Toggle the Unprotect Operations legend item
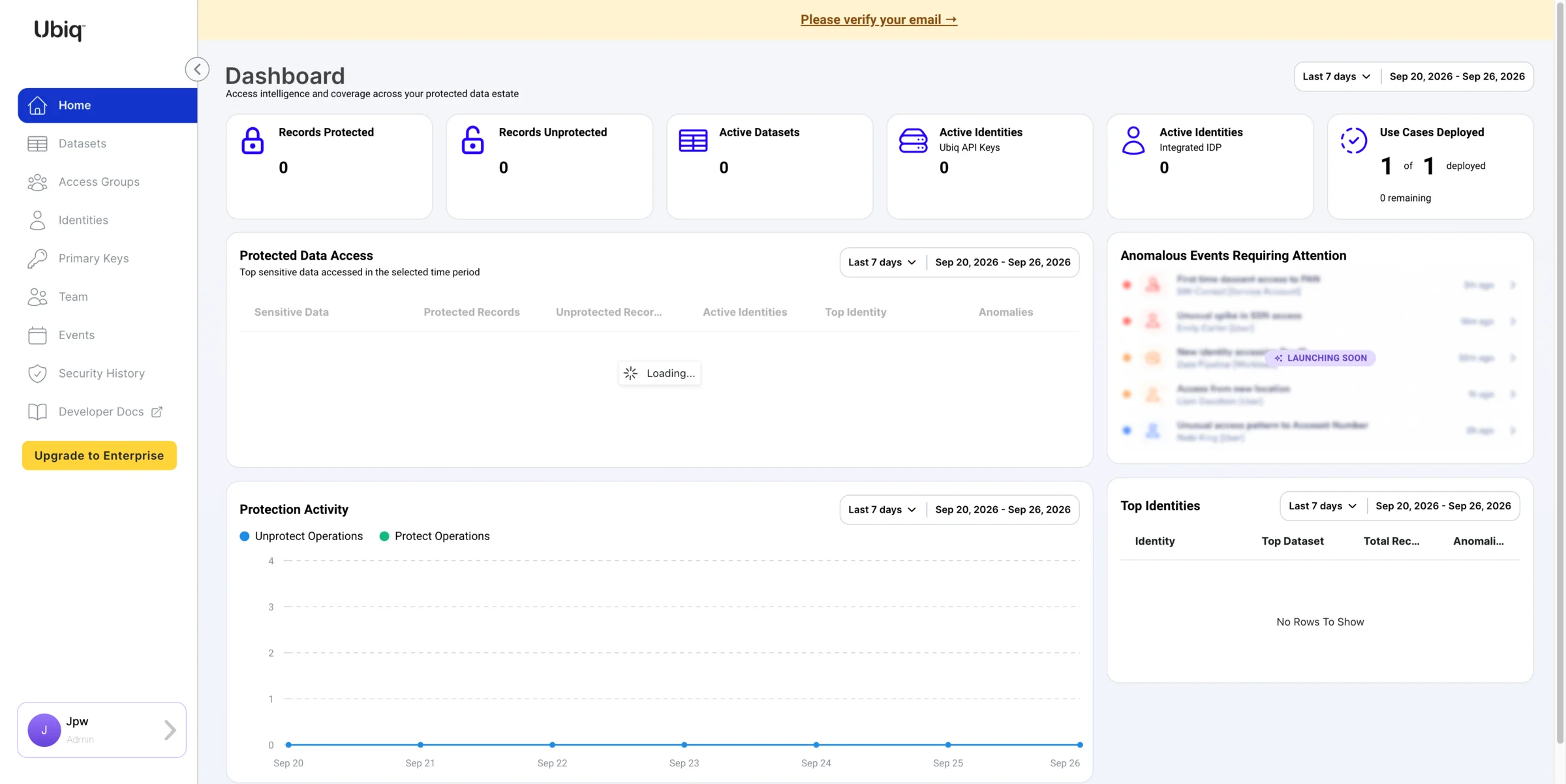The height and width of the screenshot is (784, 1566). [301, 536]
